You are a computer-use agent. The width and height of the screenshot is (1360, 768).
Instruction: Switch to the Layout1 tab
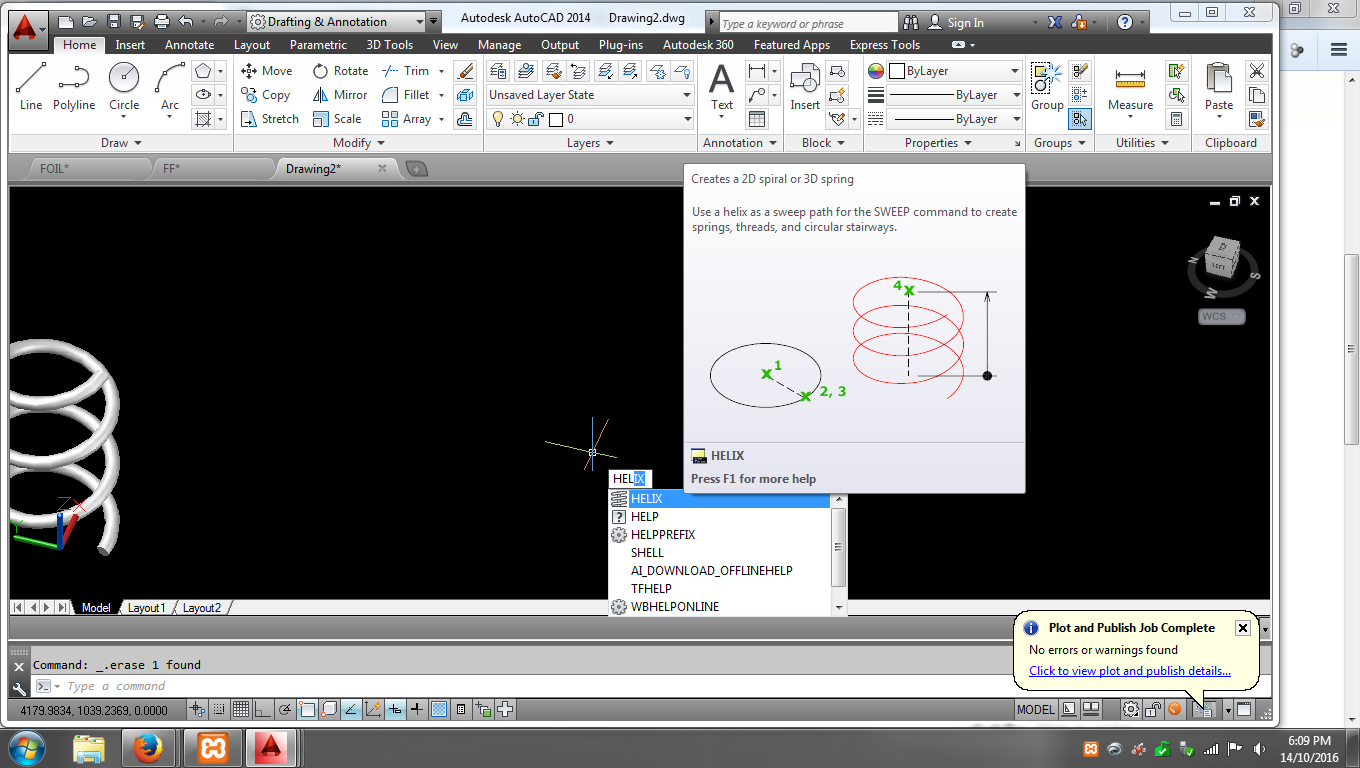point(147,606)
